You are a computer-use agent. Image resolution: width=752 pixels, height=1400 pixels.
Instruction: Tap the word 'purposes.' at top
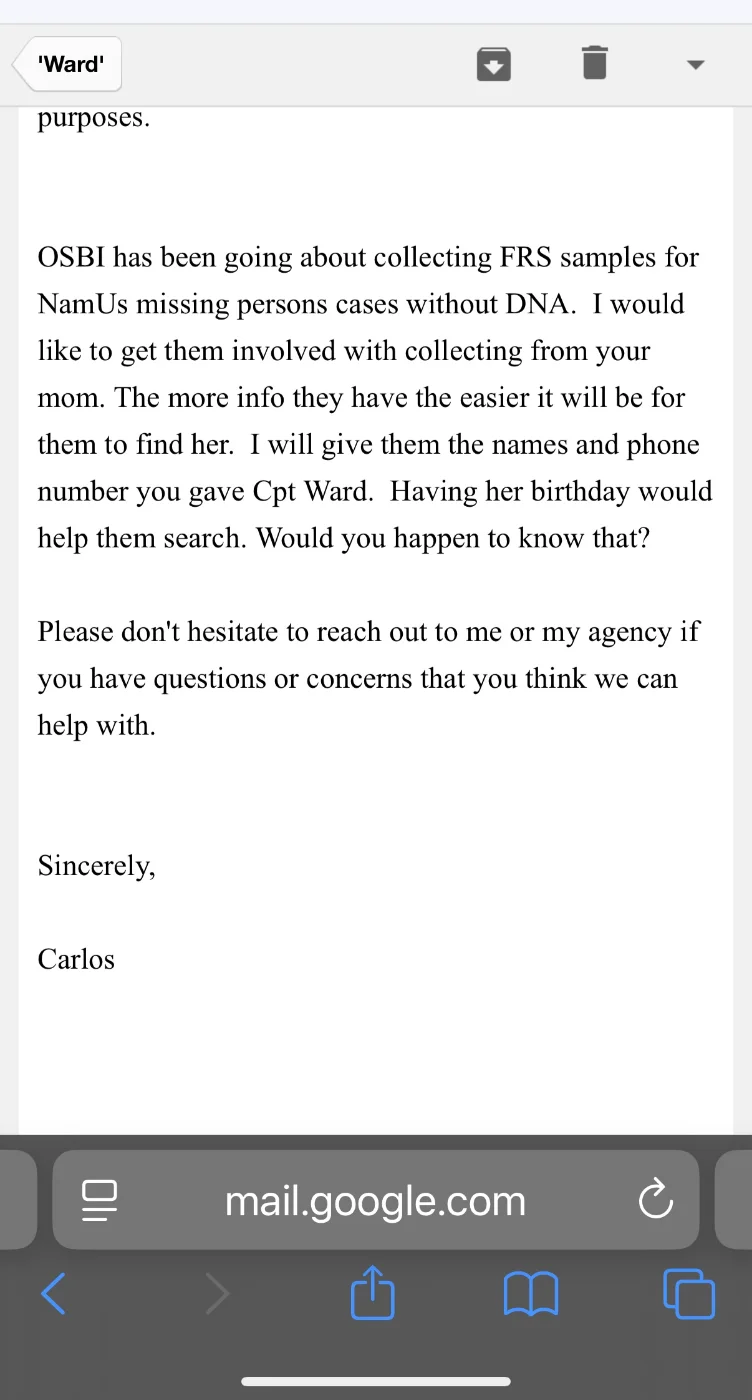94,118
